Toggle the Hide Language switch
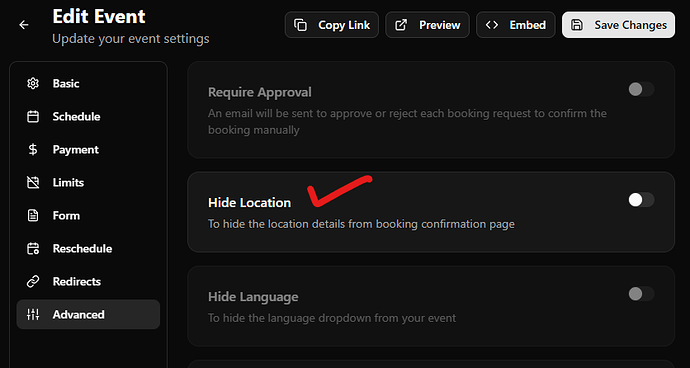Image resolution: width=690 pixels, height=368 pixels. click(x=641, y=294)
